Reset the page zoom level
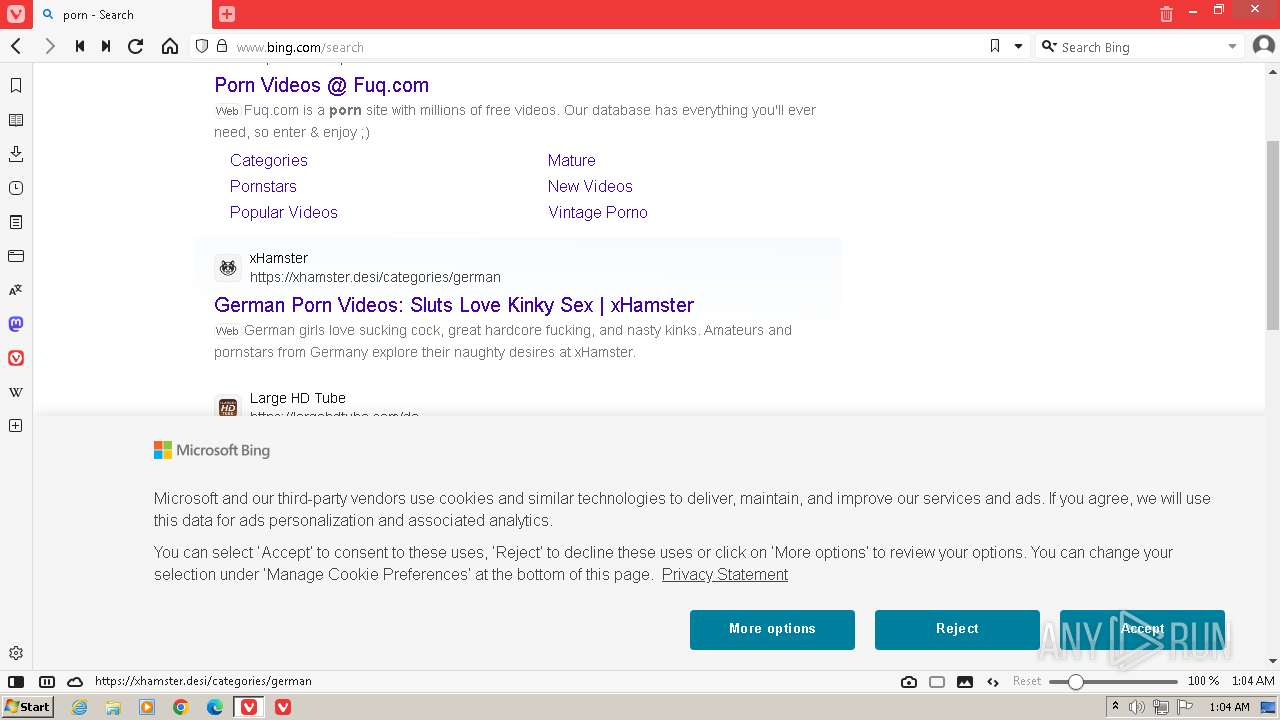The width and height of the screenshot is (1280, 720). pyautogui.click(x=1027, y=681)
